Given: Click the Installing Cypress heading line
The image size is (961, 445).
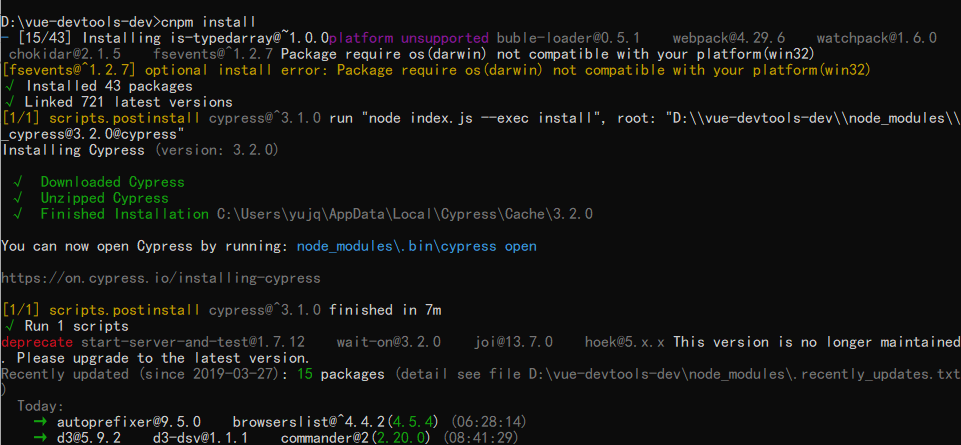Looking at the screenshot, I should (x=140, y=150).
